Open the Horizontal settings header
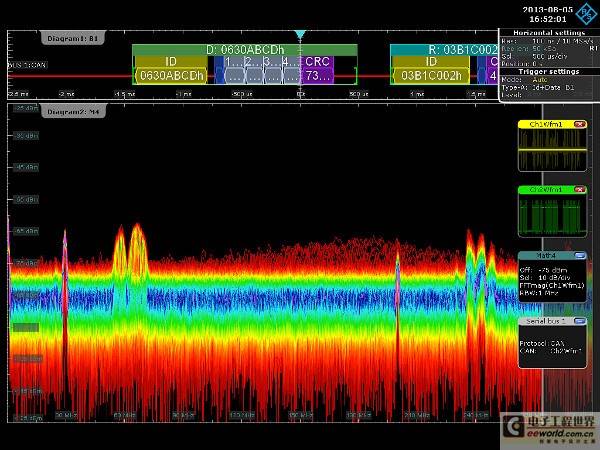The image size is (600, 450). (x=549, y=33)
